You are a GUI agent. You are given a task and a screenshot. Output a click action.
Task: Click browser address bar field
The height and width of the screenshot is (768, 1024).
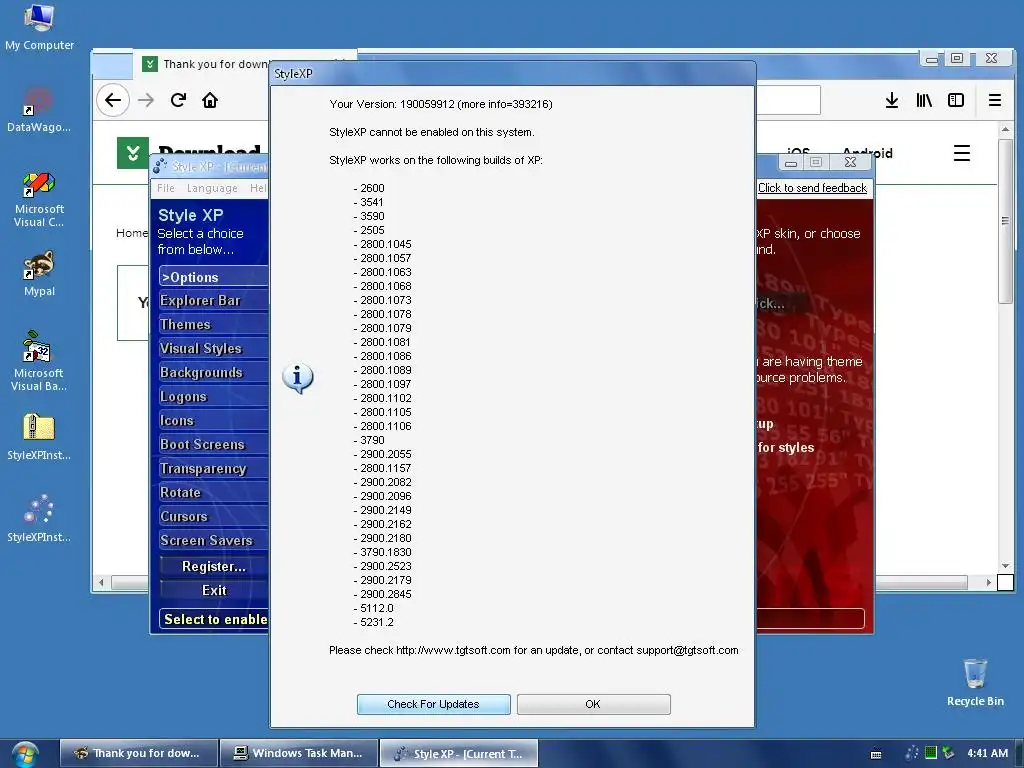click(x=787, y=100)
